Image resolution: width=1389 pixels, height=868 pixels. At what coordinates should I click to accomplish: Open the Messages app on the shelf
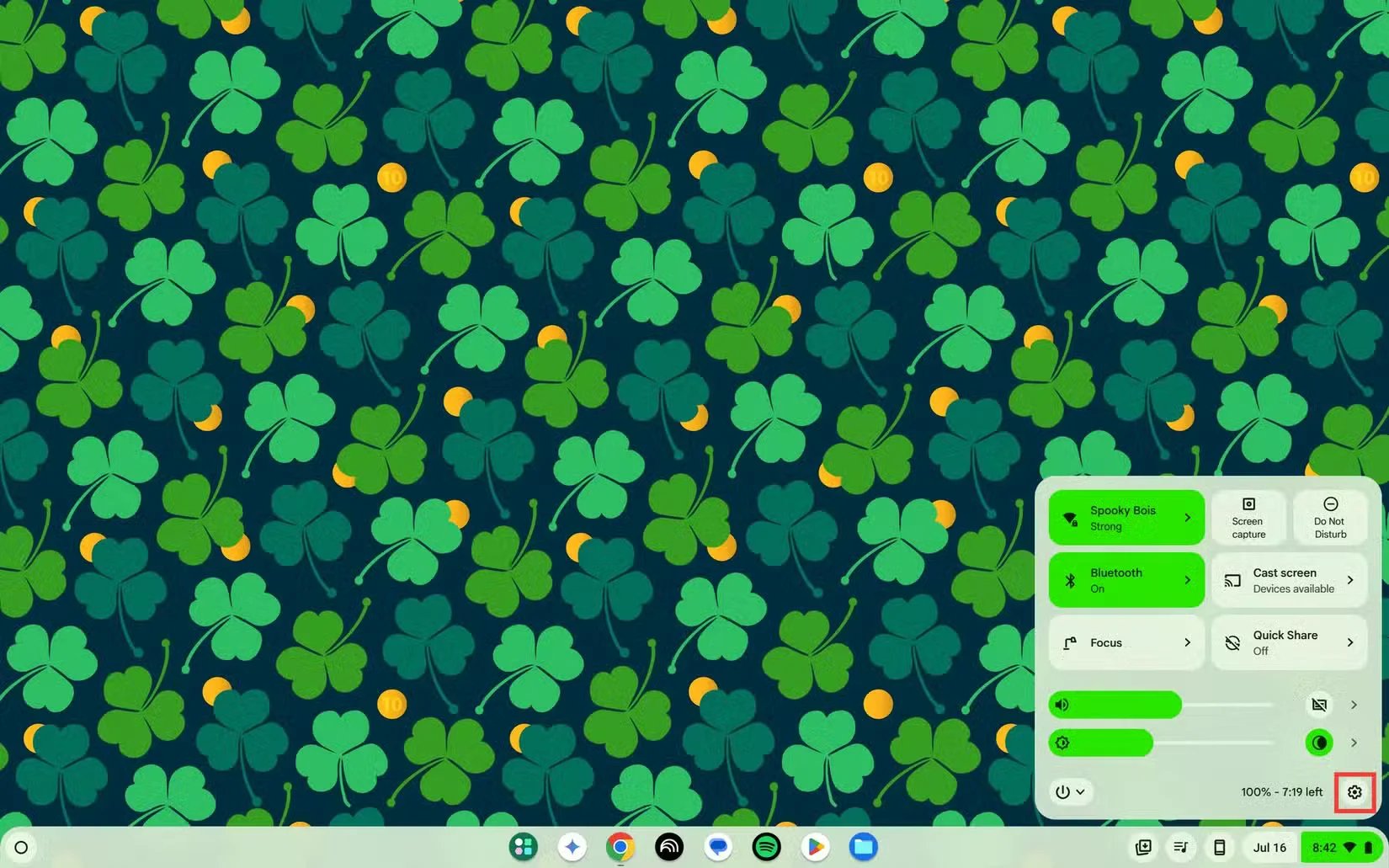pos(718,847)
